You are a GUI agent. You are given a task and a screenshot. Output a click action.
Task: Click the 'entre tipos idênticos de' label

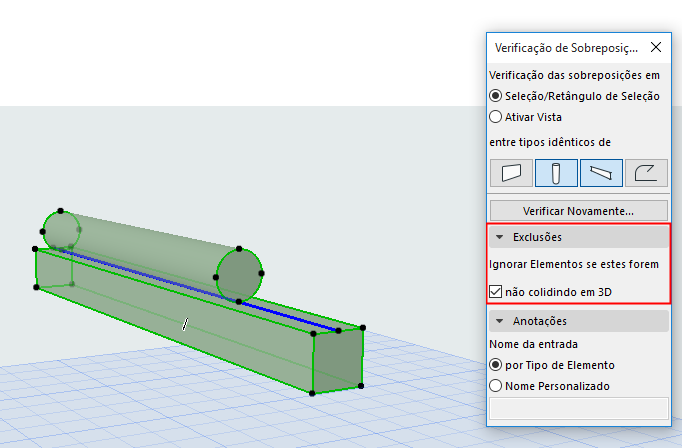[550, 142]
